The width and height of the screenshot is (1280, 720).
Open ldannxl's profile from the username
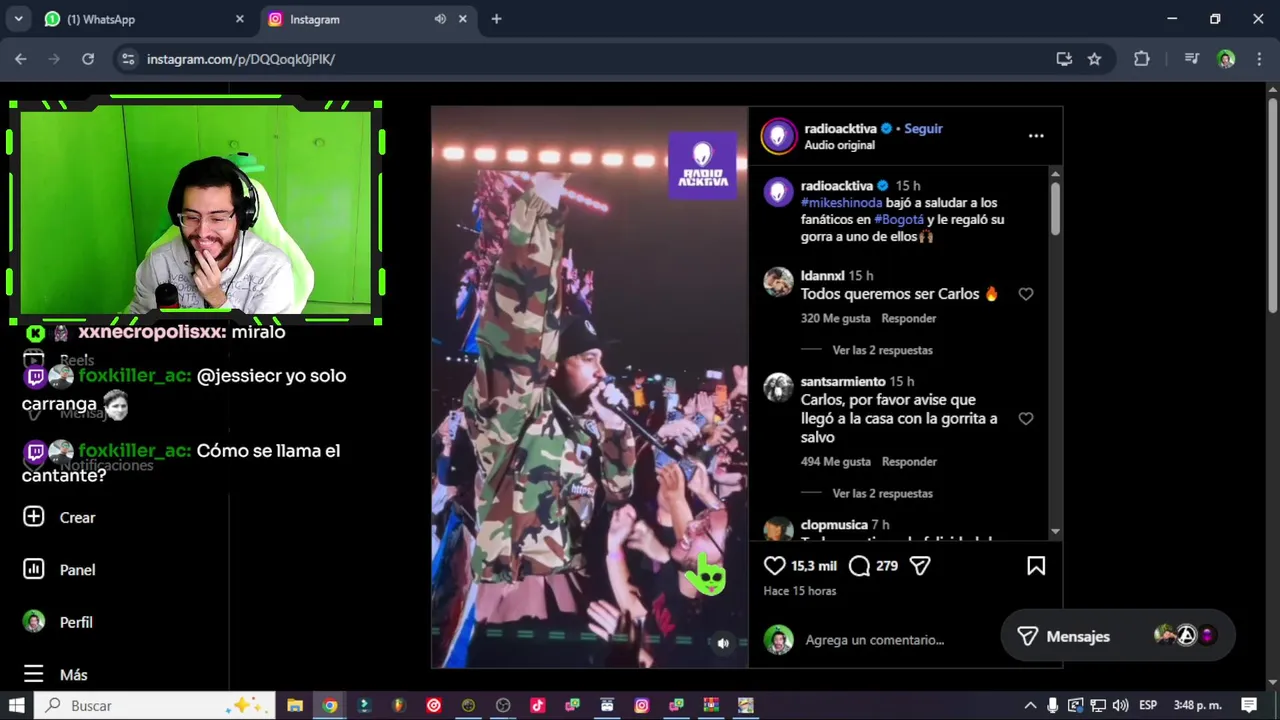822,275
